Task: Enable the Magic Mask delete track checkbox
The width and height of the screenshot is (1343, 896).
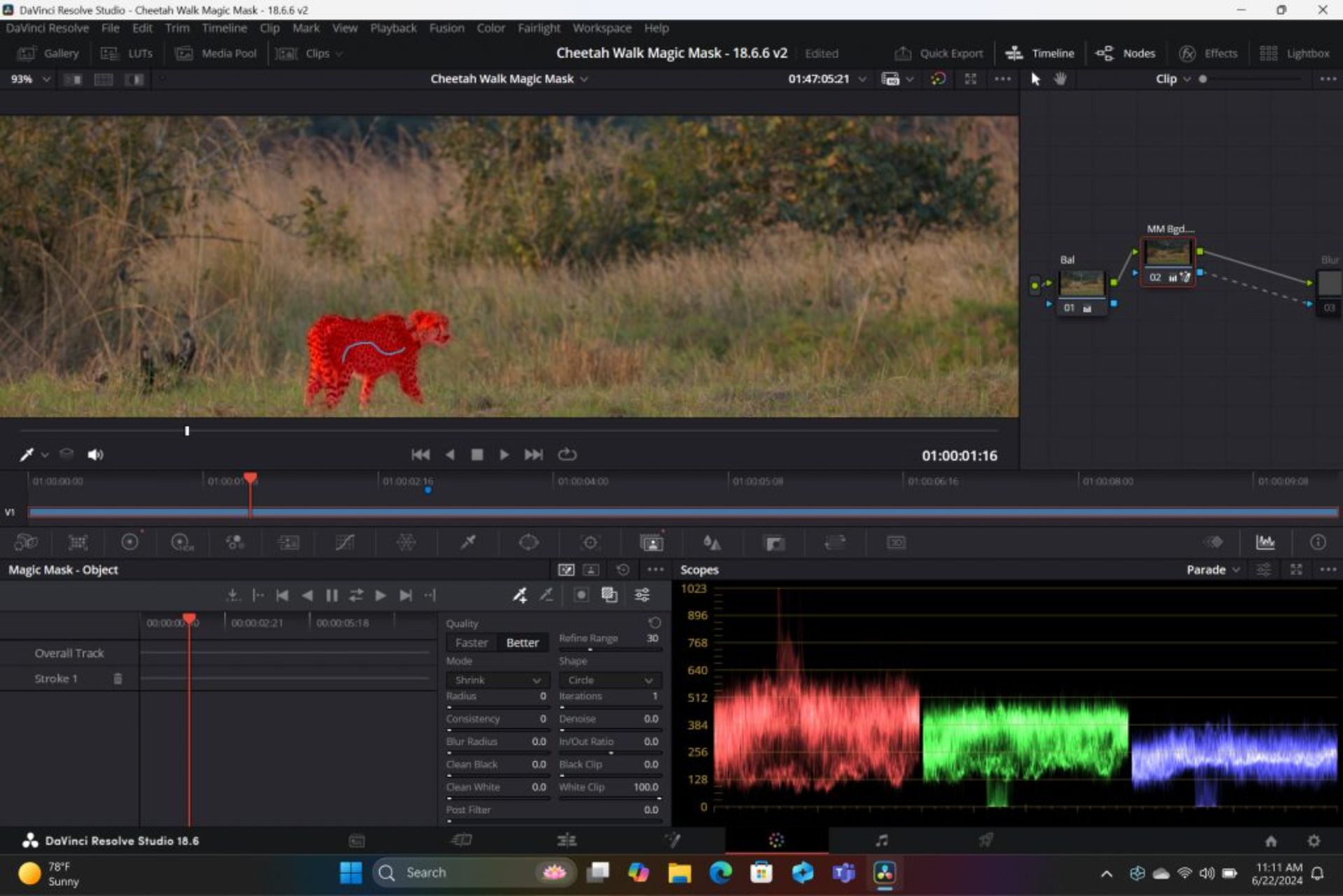Action: click(118, 678)
